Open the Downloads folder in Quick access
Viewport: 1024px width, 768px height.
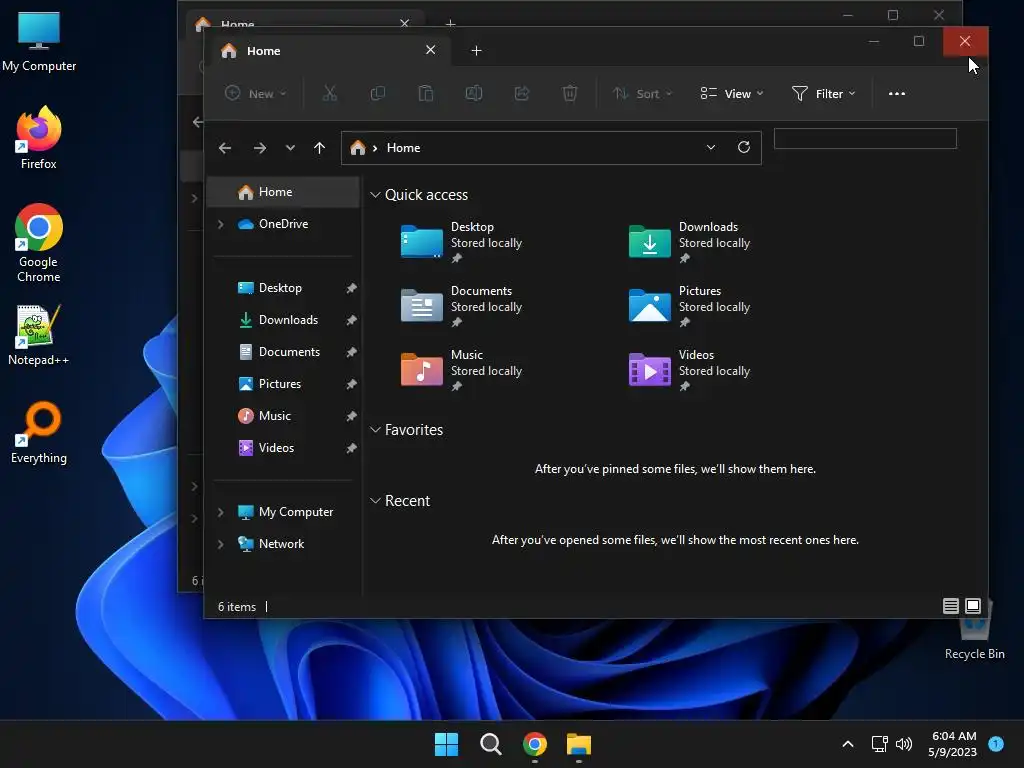tap(689, 242)
